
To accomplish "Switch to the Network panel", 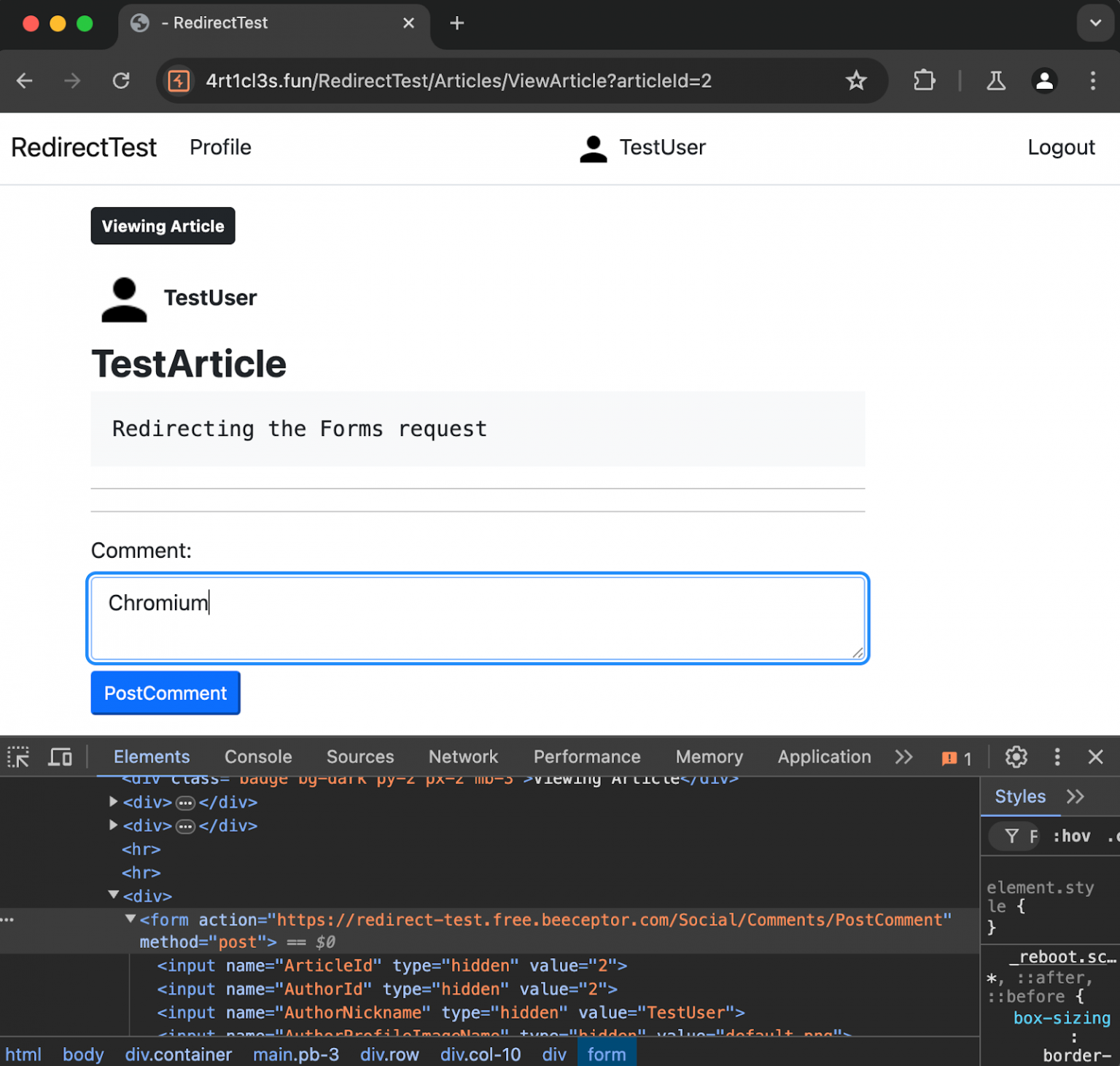I will (x=463, y=757).
